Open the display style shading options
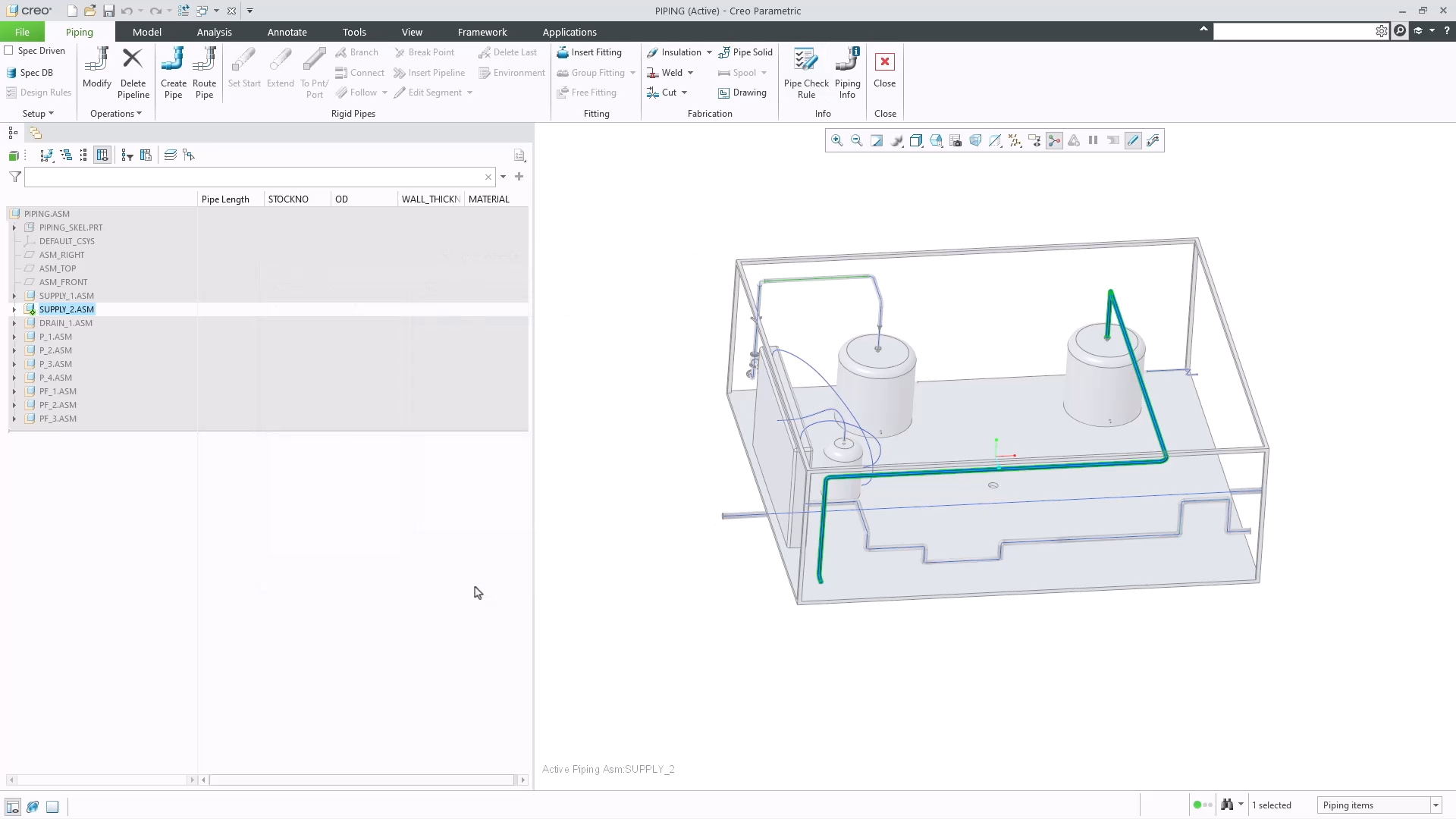 916,140
